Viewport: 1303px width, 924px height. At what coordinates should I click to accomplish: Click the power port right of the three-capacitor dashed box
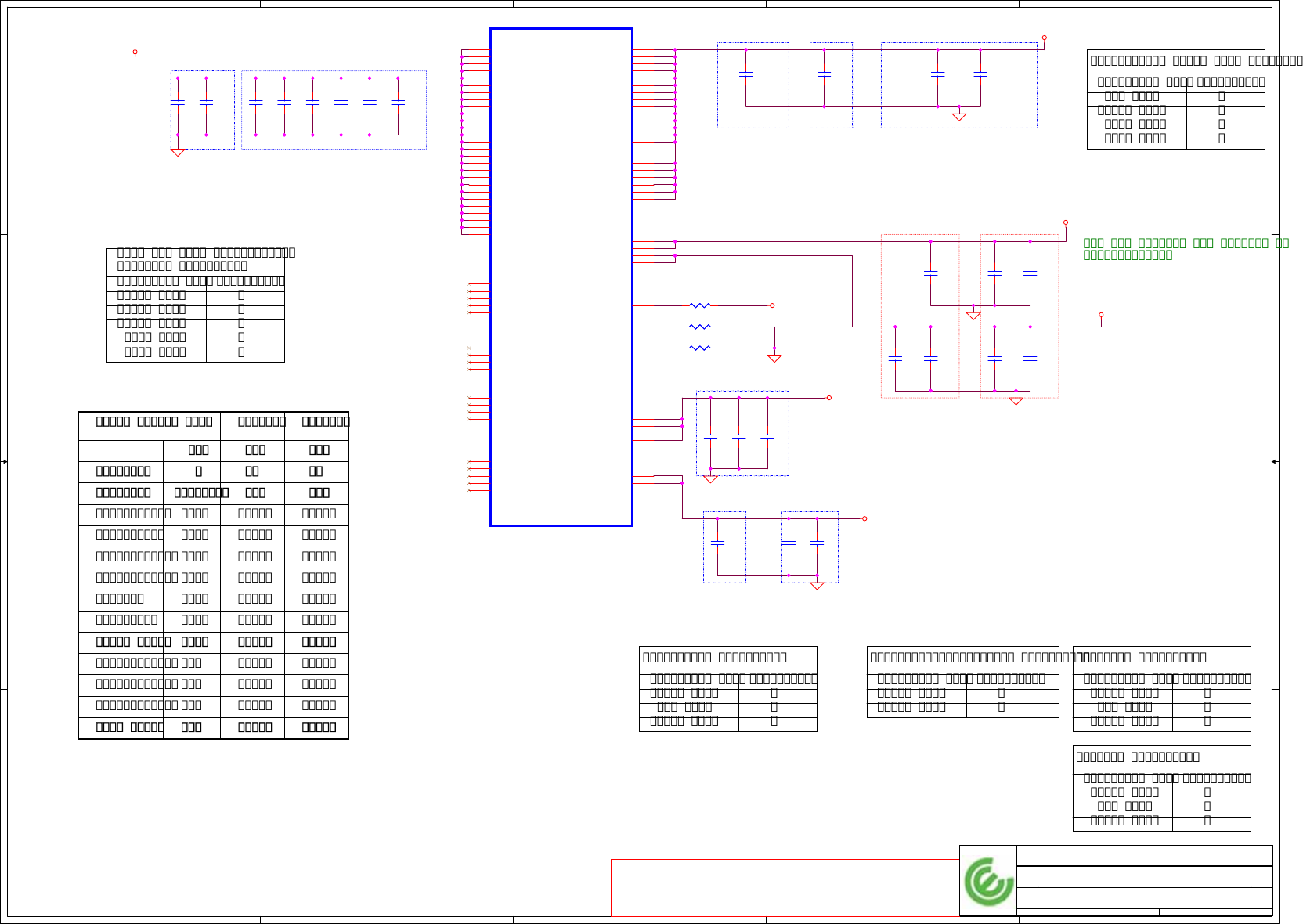pos(829,398)
